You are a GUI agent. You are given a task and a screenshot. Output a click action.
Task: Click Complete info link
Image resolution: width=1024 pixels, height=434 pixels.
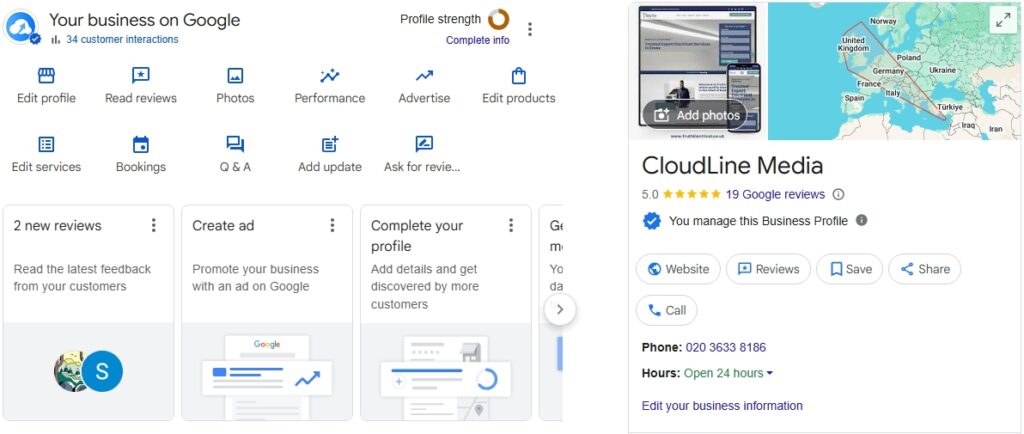coord(477,40)
